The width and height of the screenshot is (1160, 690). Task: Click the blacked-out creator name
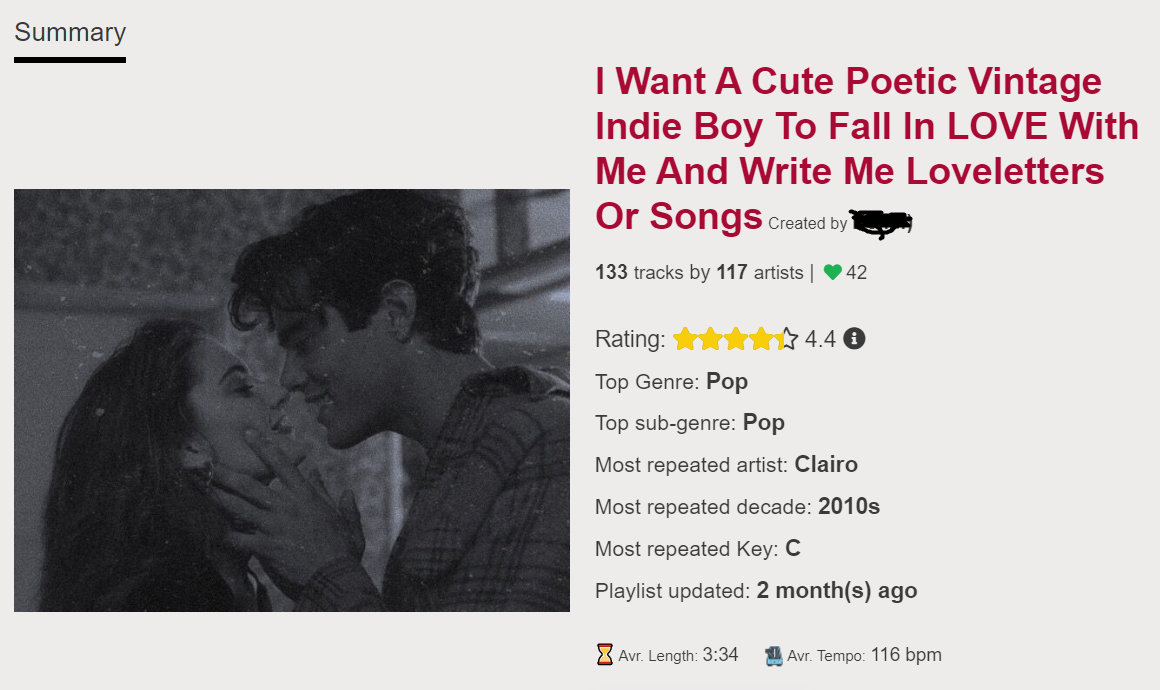coord(881,223)
